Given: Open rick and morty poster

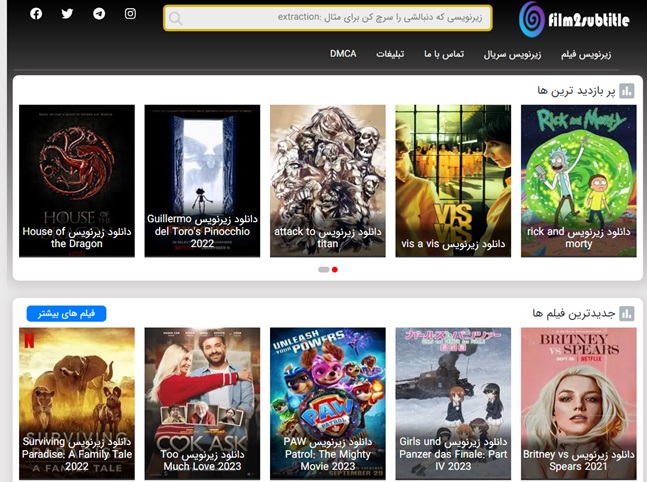Looking at the screenshot, I should tap(579, 181).
